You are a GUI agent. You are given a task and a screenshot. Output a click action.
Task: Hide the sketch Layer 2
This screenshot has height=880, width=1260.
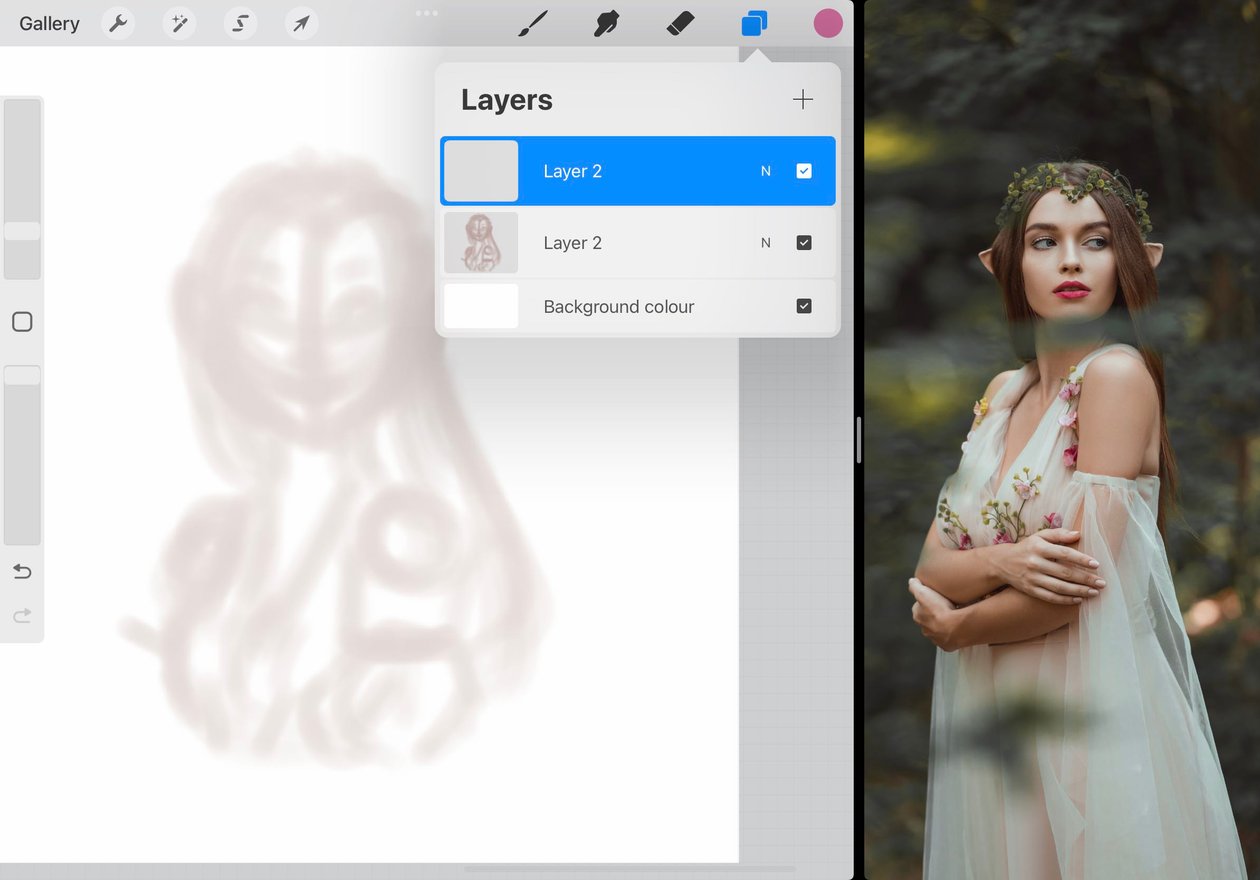[804, 243]
